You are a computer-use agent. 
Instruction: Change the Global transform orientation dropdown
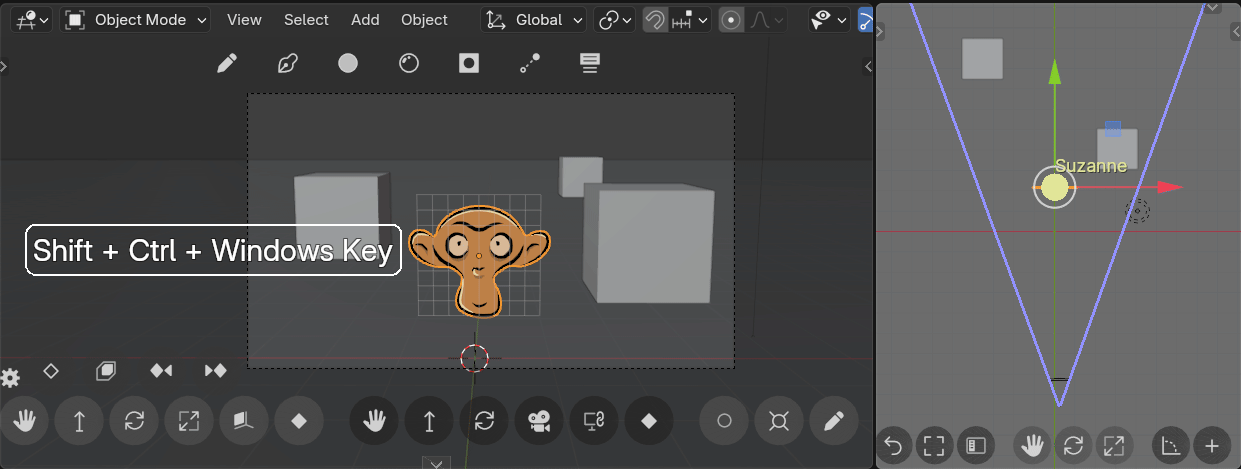534,19
